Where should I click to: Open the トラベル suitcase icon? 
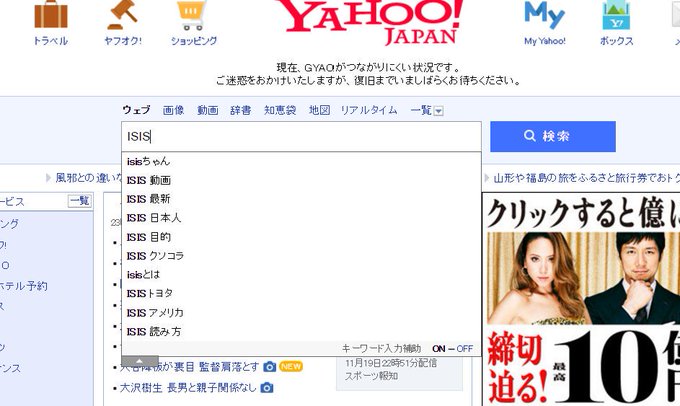coord(51,15)
